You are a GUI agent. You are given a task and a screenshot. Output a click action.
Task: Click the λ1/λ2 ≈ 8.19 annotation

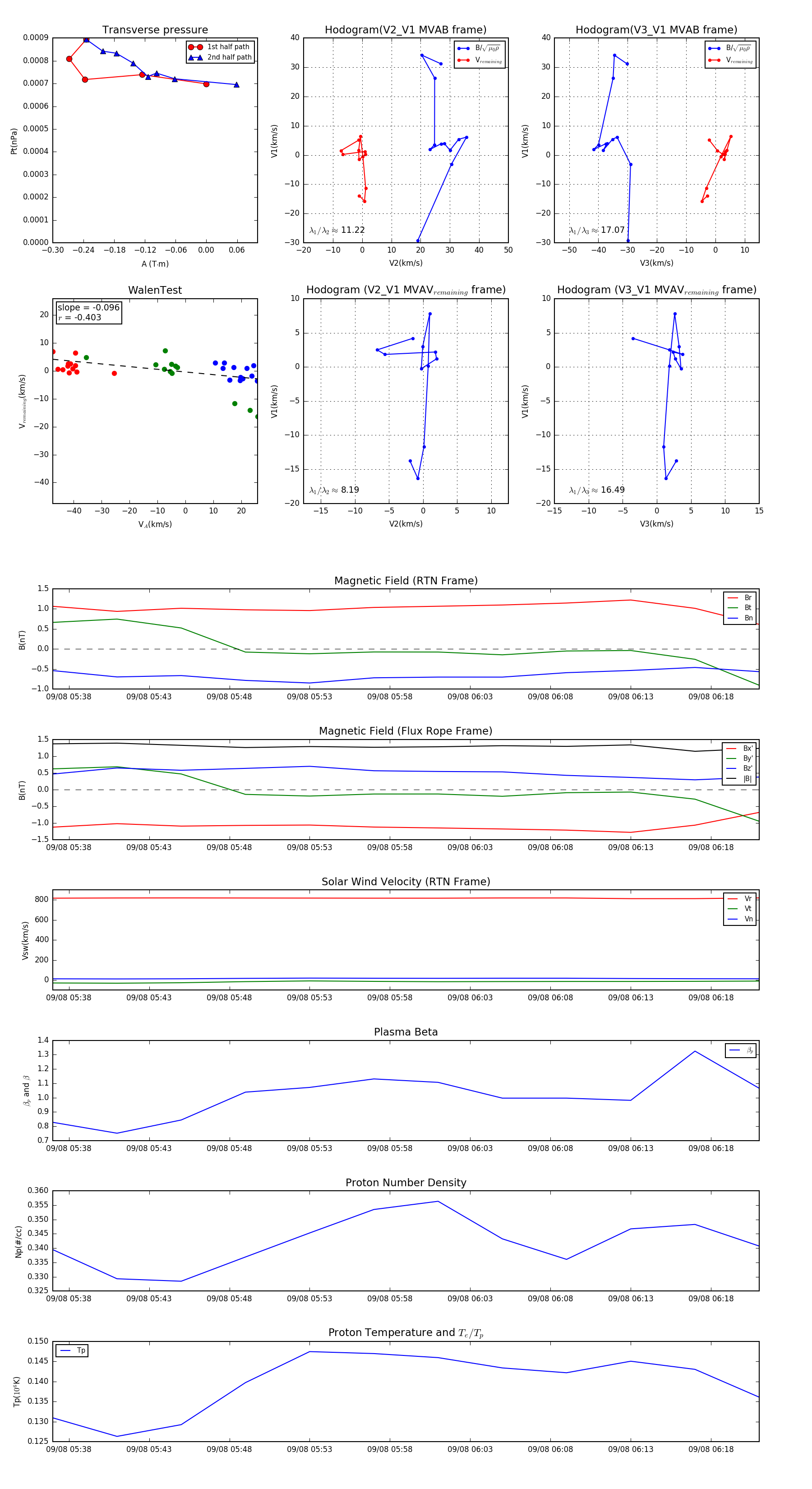[x=334, y=490]
